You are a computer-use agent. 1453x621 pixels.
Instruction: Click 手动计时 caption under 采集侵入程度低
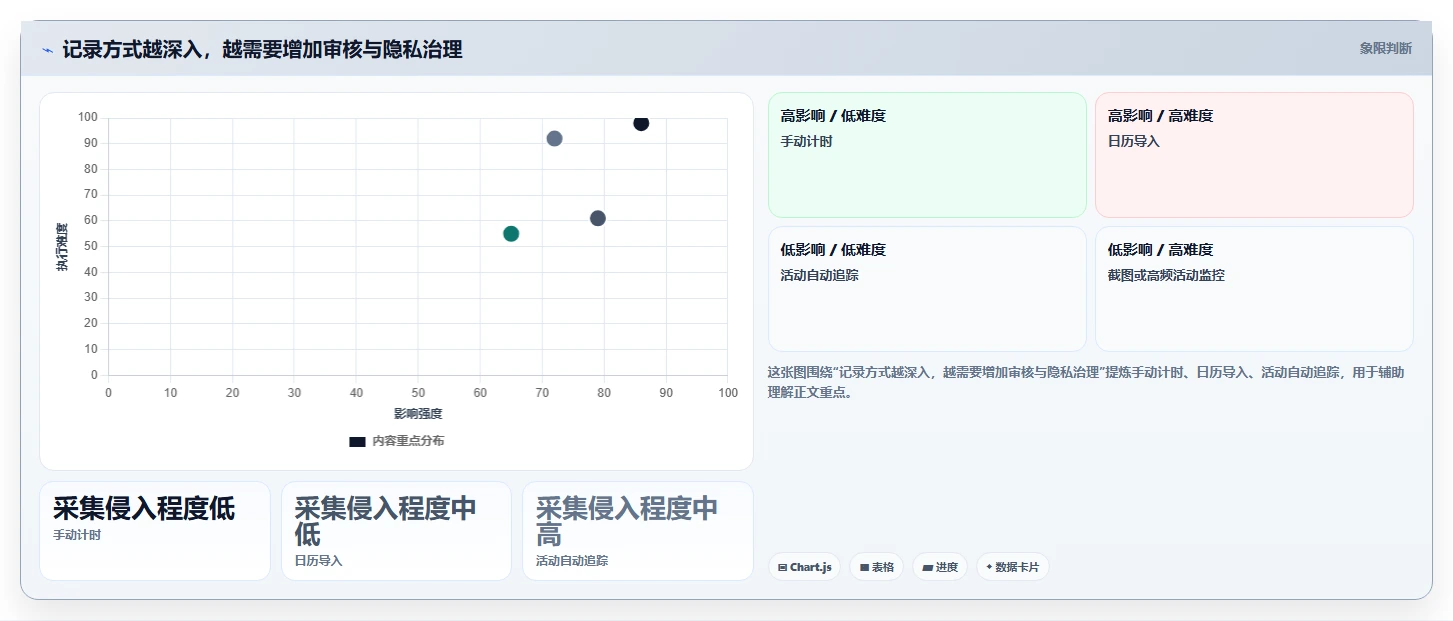click(x=77, y=535)
